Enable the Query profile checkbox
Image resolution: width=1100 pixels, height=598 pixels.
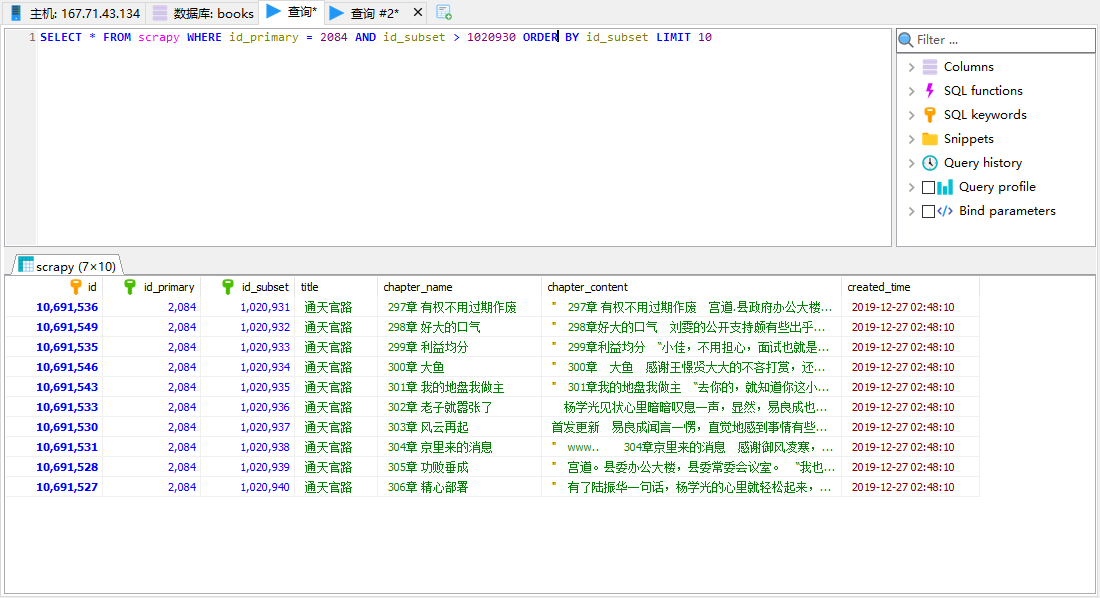(928, 187)
